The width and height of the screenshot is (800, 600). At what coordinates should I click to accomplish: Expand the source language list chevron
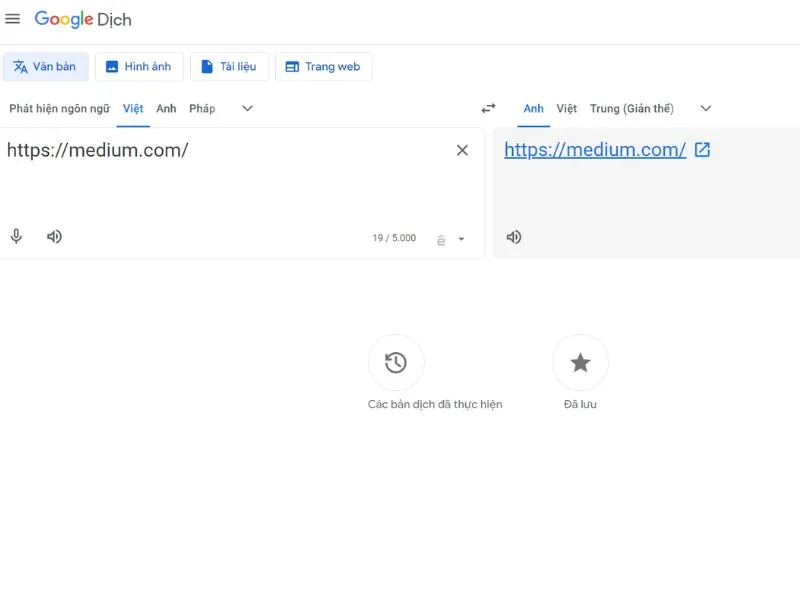(x=247, y=108)
